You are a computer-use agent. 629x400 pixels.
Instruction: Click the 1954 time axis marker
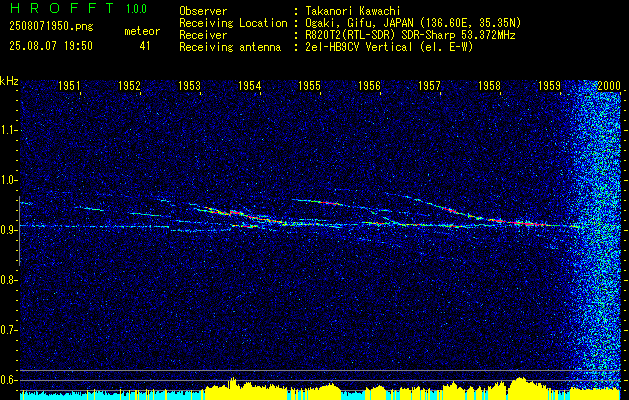coord(250,85)
